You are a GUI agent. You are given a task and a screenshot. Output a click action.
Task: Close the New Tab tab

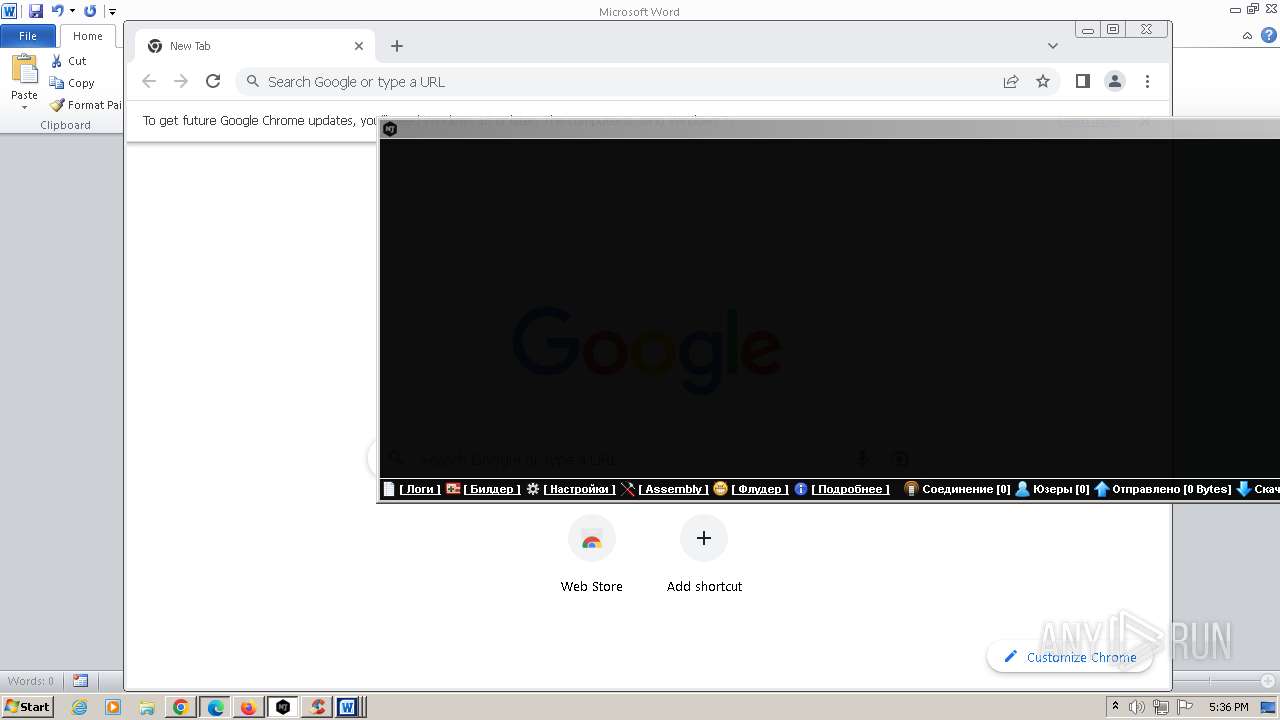(x=359, y=46)
